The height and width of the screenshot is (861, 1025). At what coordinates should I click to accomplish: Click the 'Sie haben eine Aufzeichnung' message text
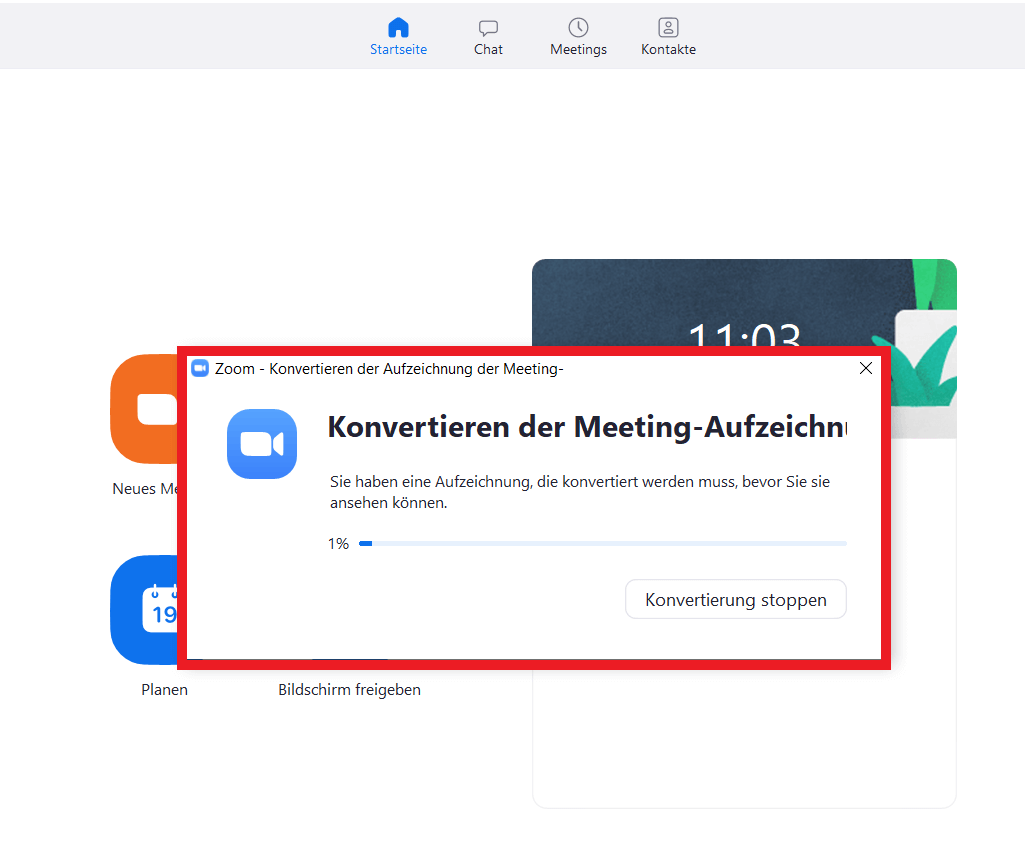click(x=580, y=492)
